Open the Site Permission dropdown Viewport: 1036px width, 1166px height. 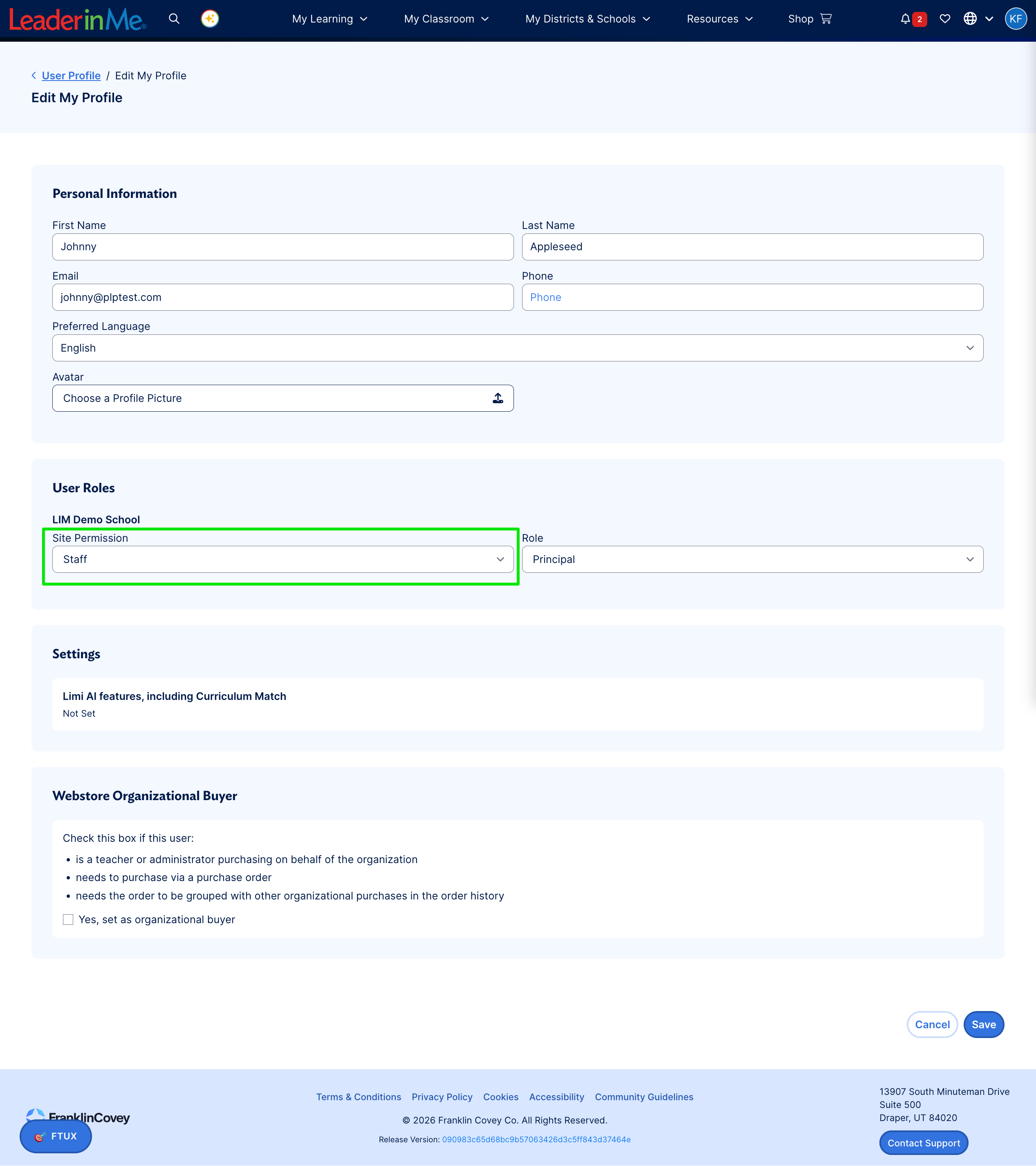(283, 560)
